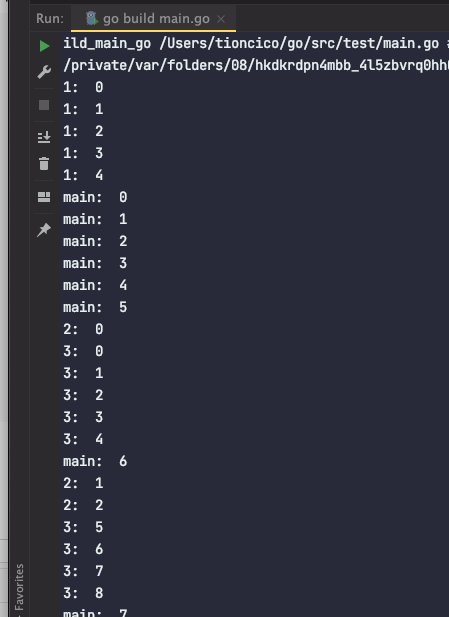
Task: Rerun the program with green play icon
Action: pos(44,46)
